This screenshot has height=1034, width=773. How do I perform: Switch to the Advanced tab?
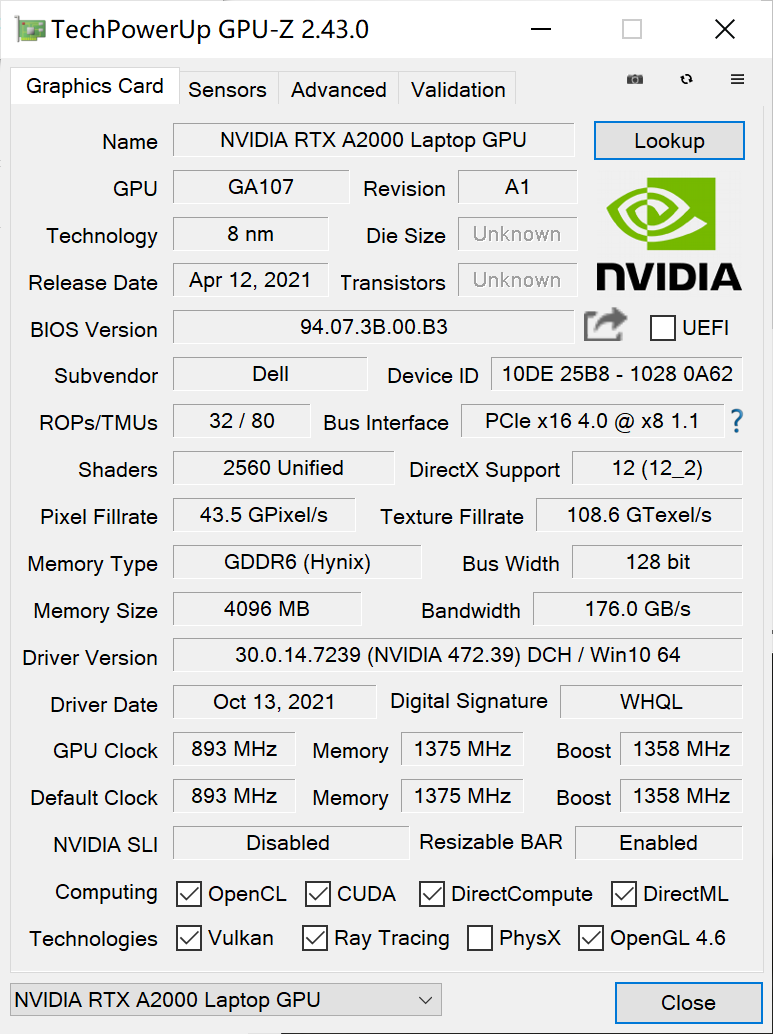coord(339,90)
